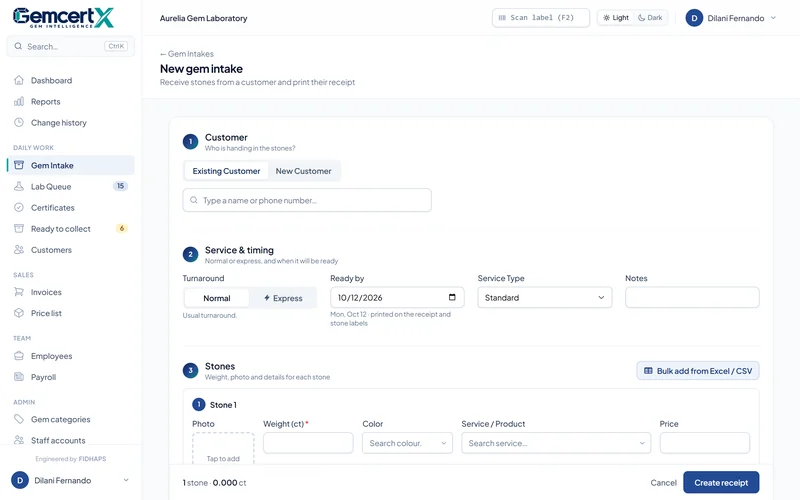Click the Lab Queue flask icon

coord(19,186)
